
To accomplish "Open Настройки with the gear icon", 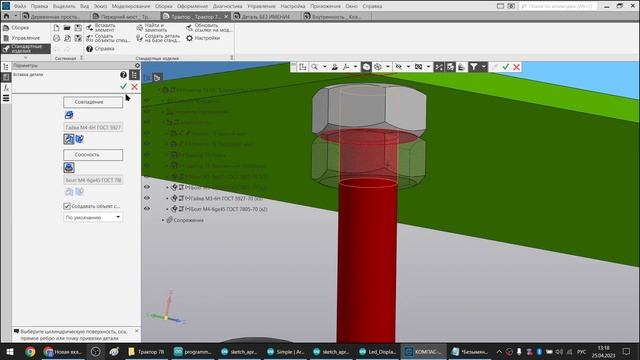I will 203,38.
